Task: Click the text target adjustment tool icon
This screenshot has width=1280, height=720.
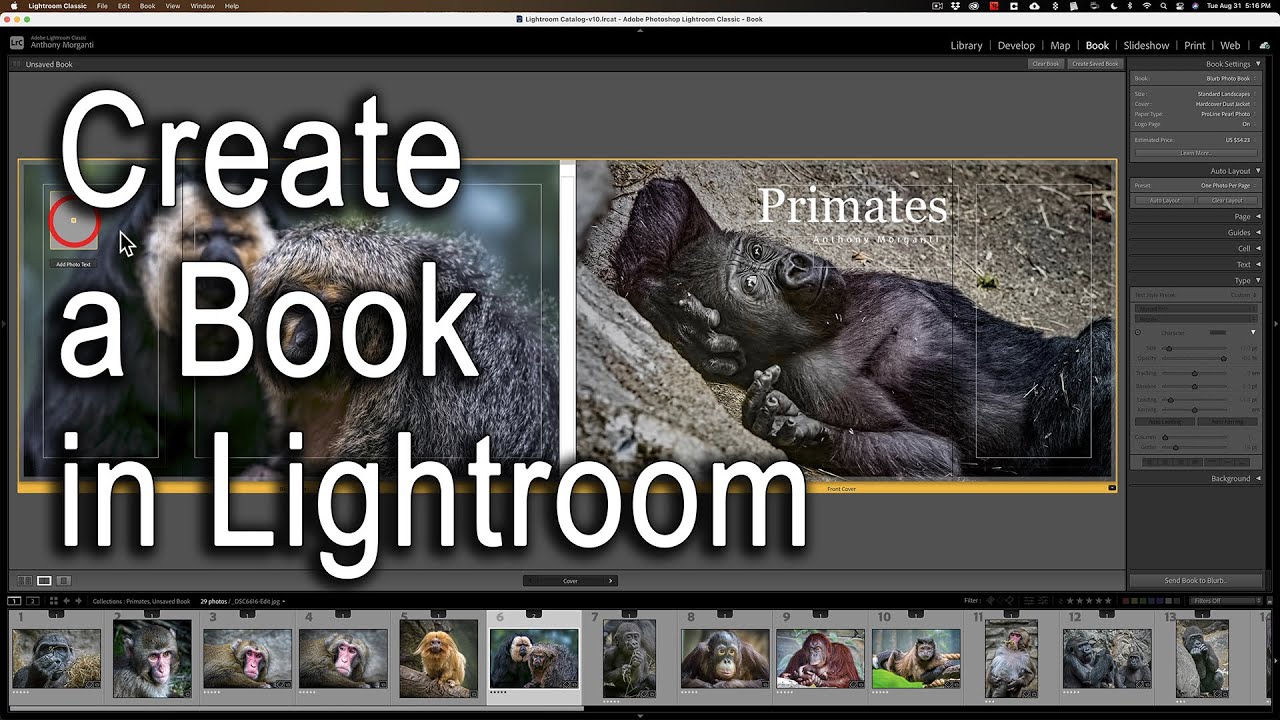Action: click(1138, 332)
